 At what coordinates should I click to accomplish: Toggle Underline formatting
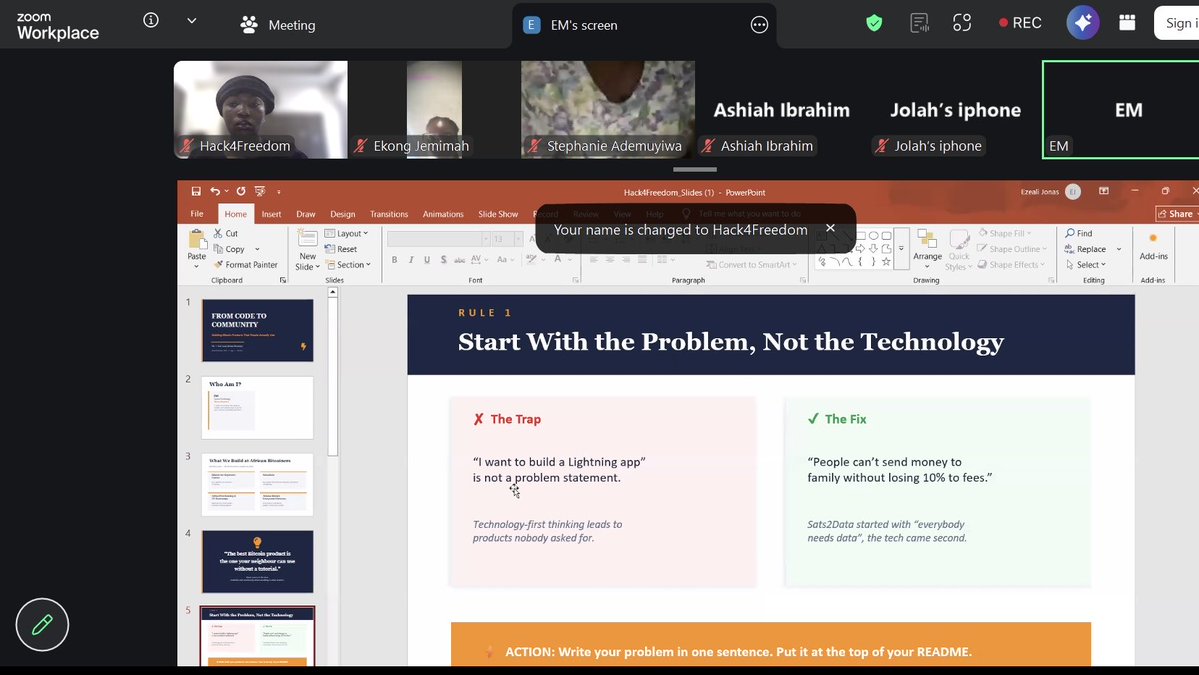pyautogui.click(x=427, y=260)
